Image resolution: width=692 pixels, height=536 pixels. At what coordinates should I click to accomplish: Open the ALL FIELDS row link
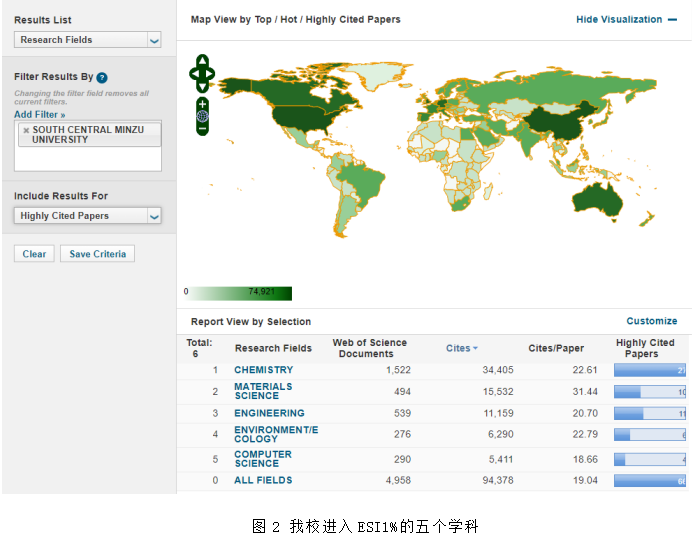pos(263,480)
